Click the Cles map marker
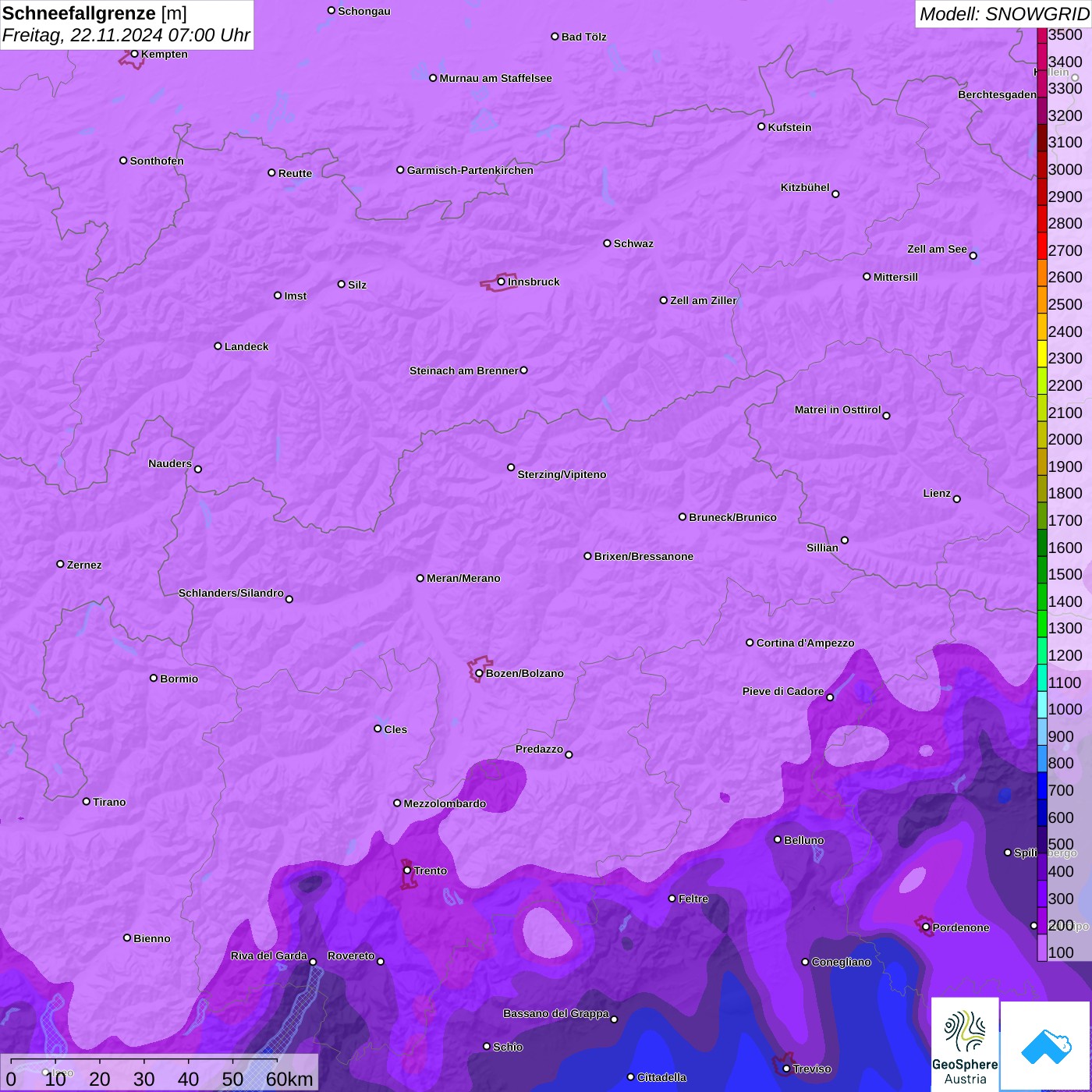The width and height of the screenshot is (1092, 1092). (378, 729)
